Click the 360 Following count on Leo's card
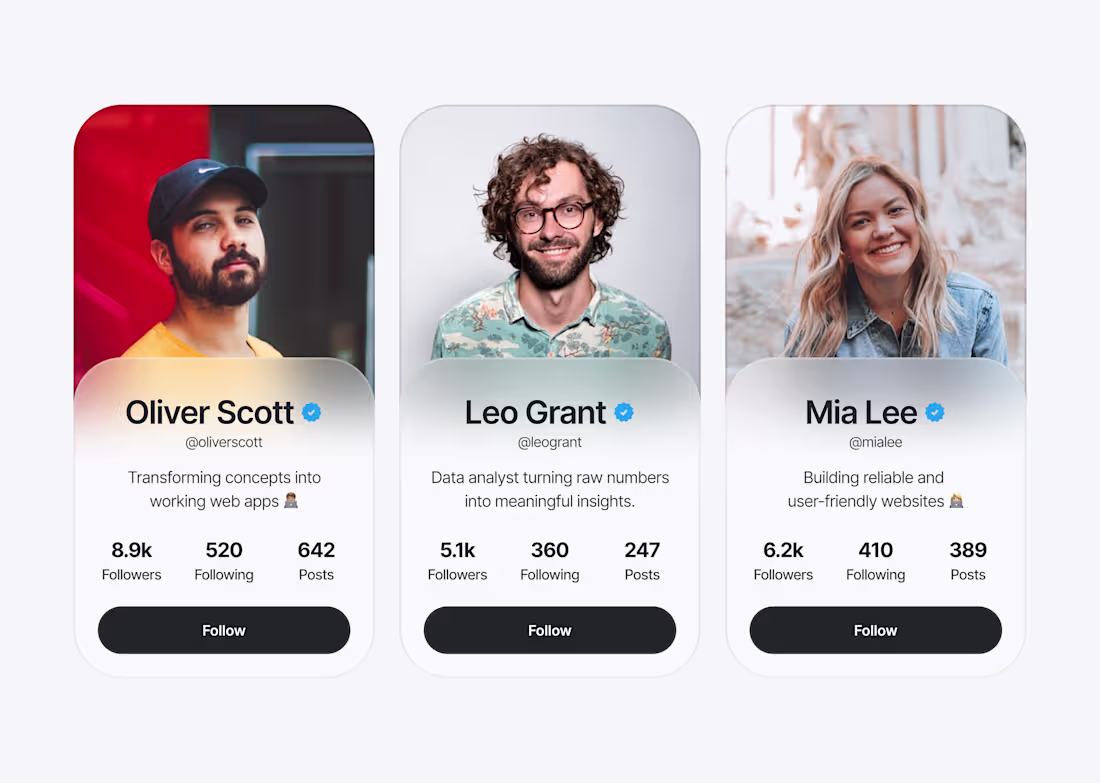 point(549,561)
